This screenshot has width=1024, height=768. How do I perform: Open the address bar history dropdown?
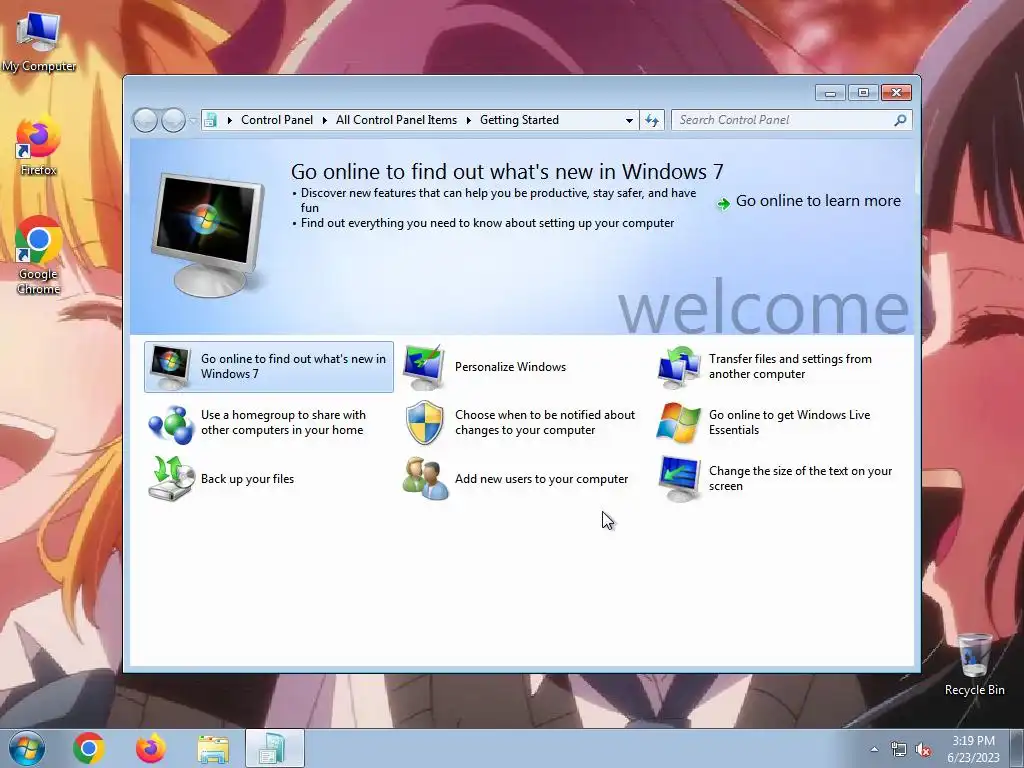pyautogui.click(x=629, y=120)
